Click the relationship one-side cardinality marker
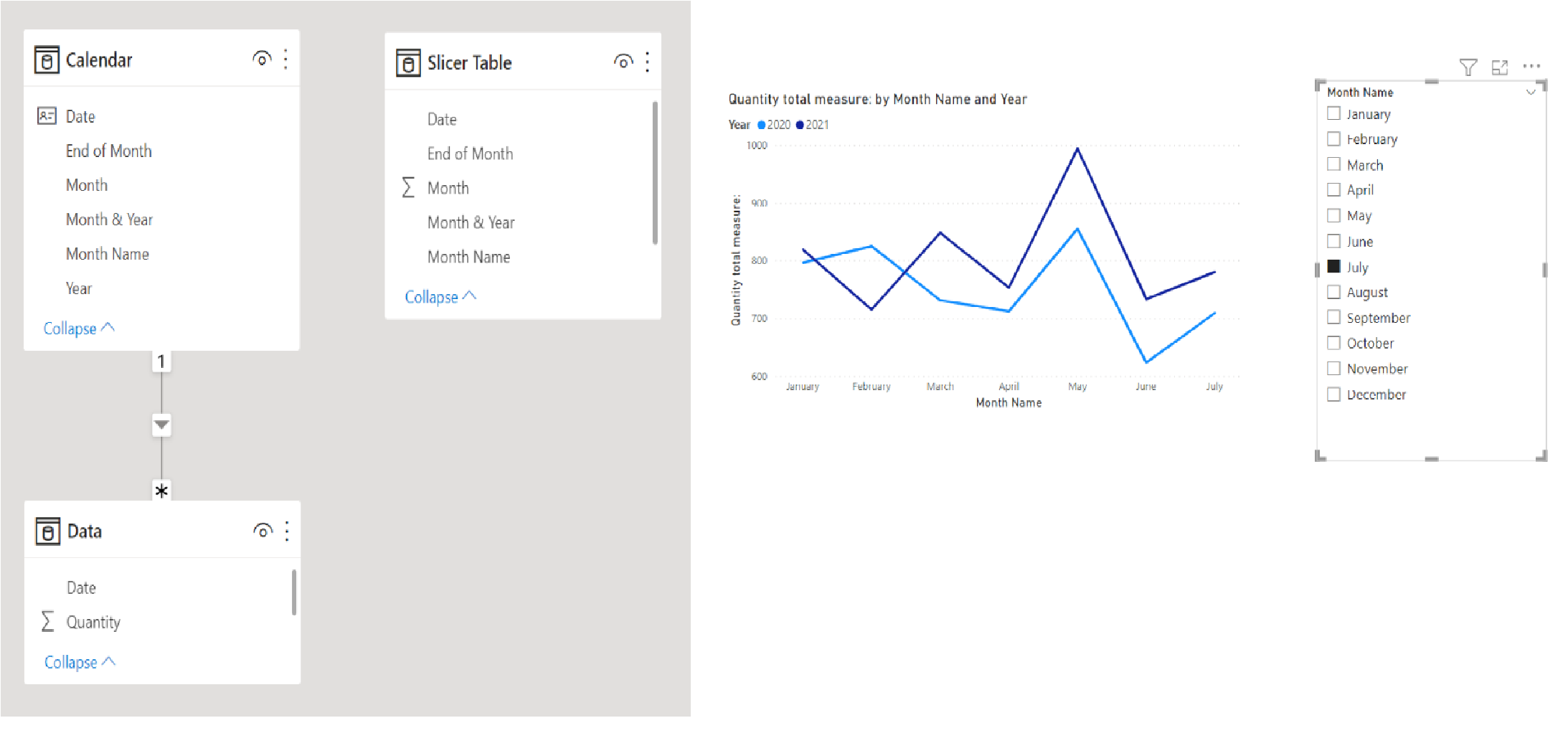 [x=161, y=361]
